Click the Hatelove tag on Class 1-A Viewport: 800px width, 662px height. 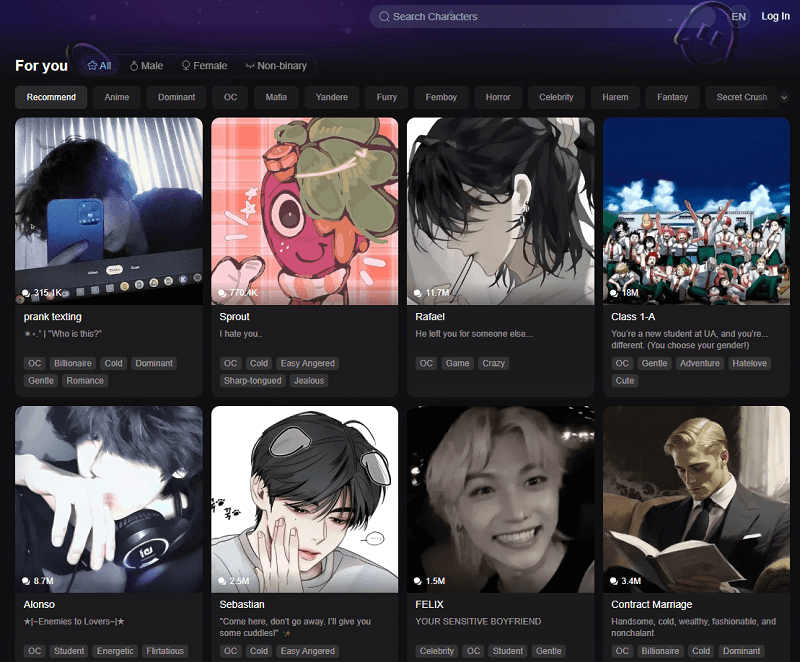749,363
